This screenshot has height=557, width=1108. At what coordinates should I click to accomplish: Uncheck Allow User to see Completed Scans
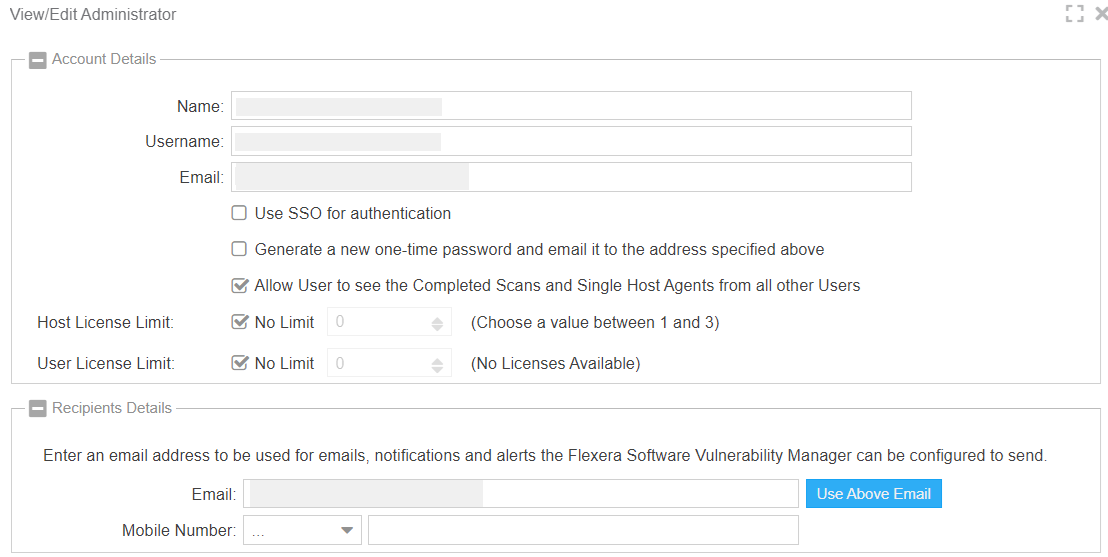239,285
